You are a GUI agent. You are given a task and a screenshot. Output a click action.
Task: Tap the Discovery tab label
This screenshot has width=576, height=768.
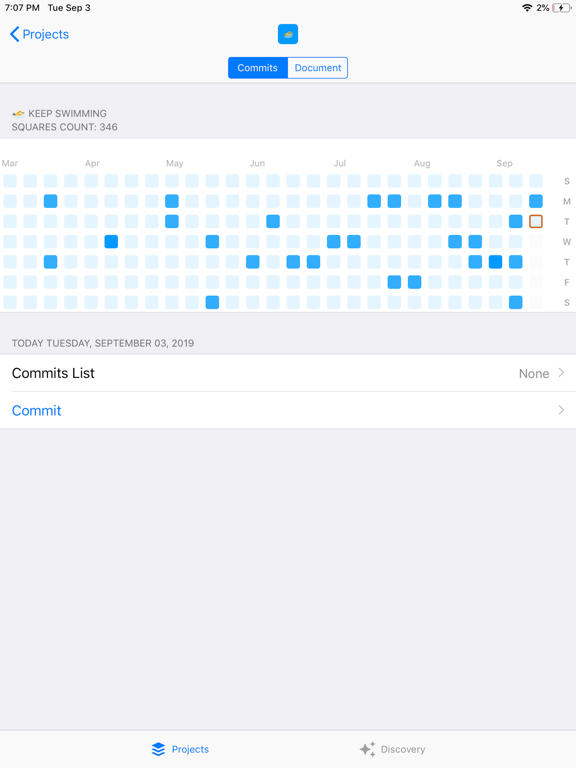[403, 749]
